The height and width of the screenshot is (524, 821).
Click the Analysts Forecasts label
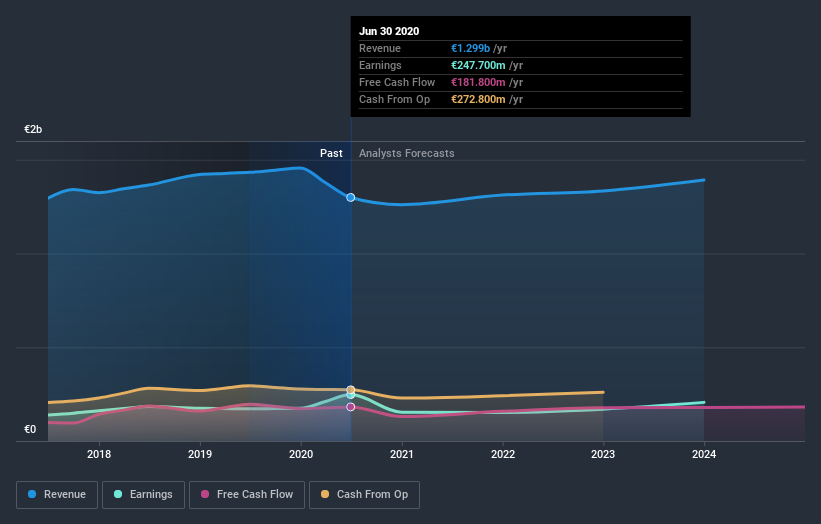tap(407, 153)
